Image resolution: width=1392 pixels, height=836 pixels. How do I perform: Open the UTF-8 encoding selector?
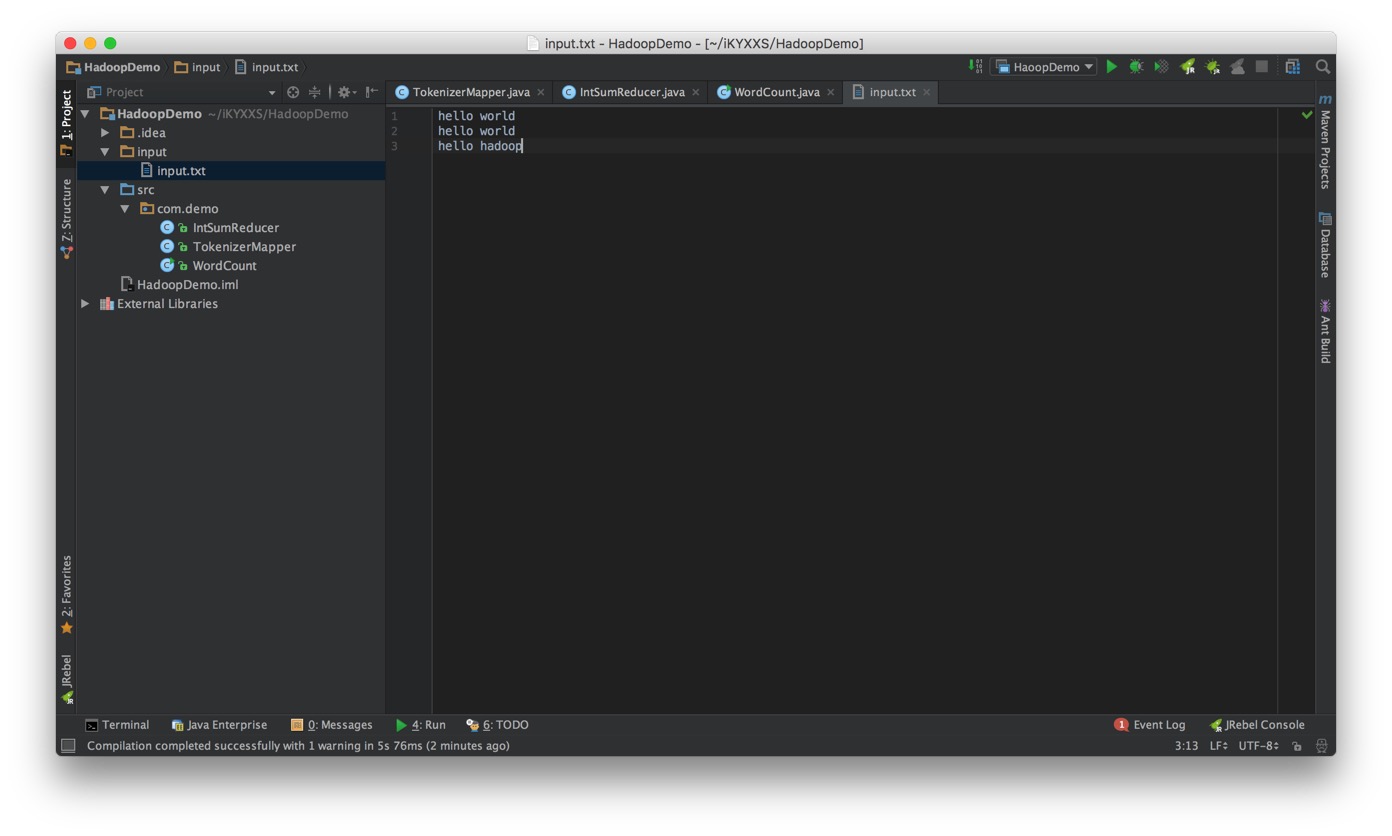click(x=1258, y=746)
